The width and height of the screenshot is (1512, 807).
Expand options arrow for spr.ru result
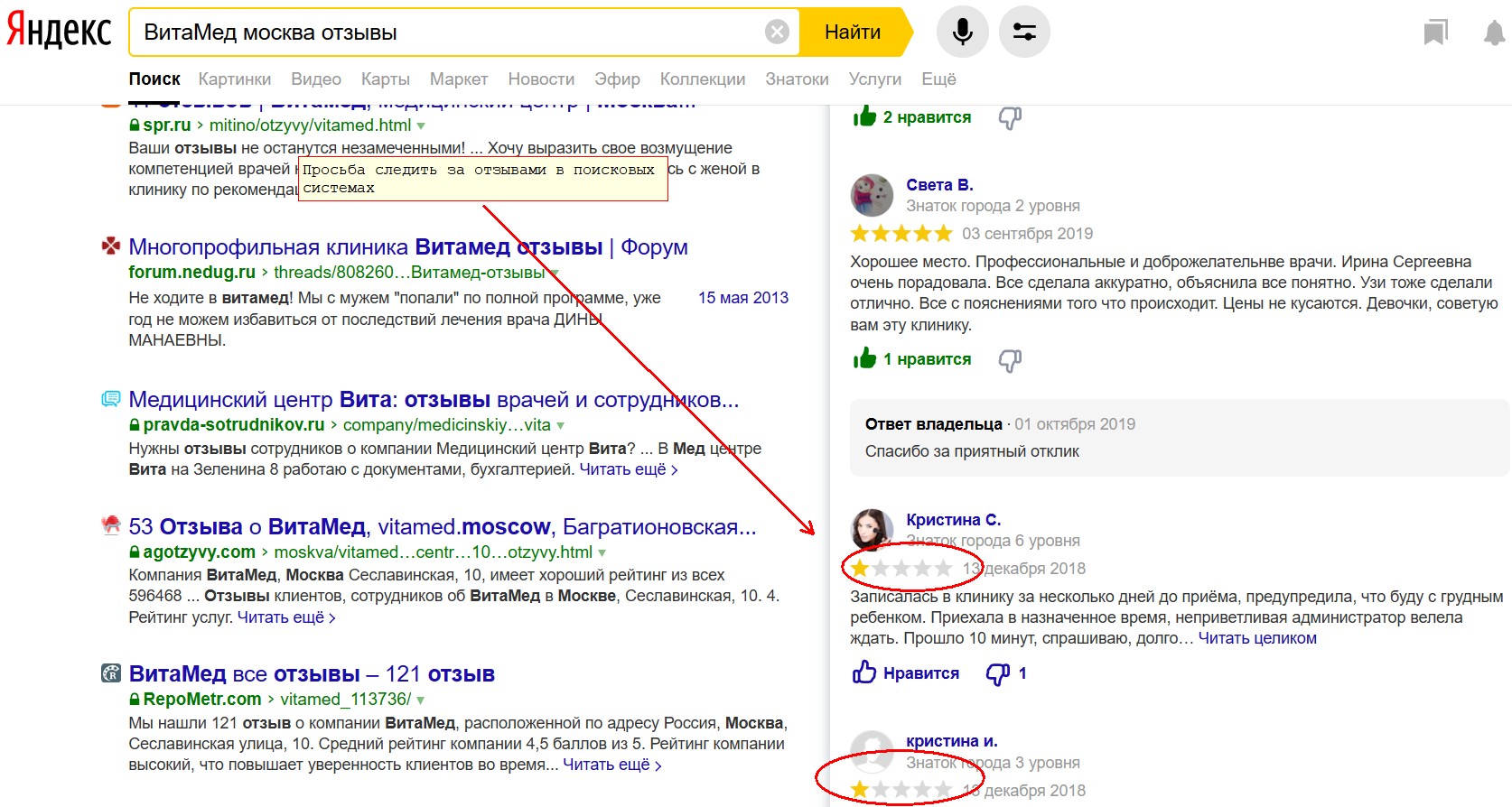[421, 126]
